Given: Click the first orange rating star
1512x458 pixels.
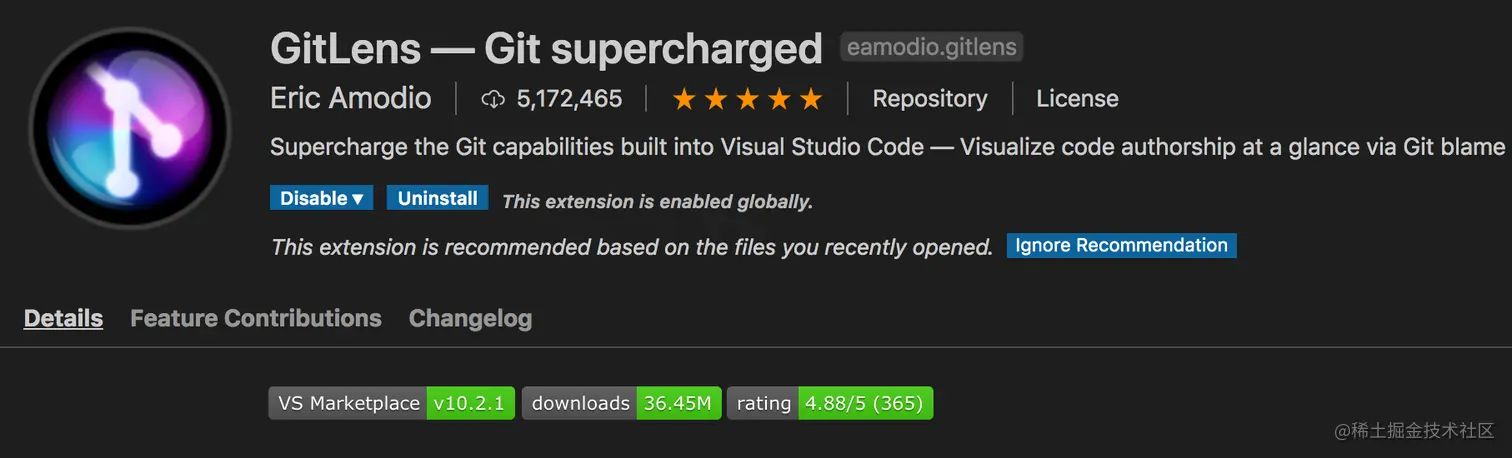Looking at the screenshot, I should (x=684, y=99).
